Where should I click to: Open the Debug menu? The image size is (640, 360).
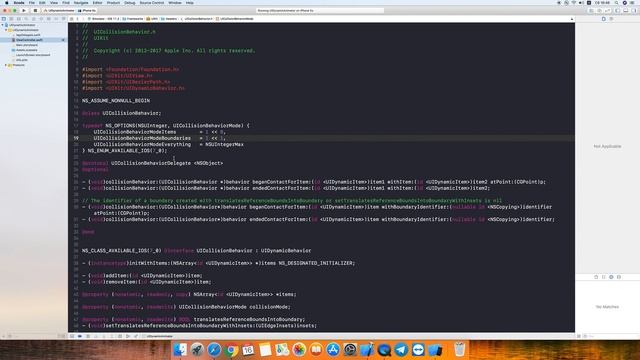coord(130,3)
